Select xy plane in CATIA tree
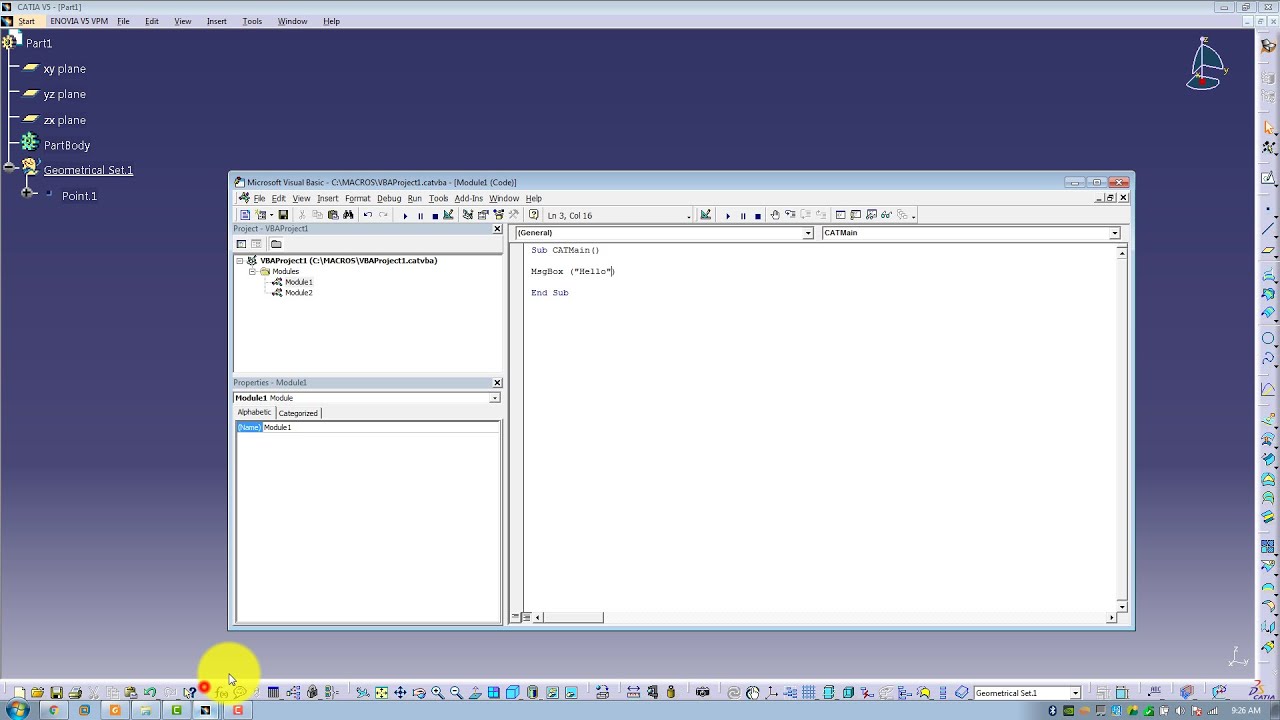This screenshot has height=720, width=1280. pos(64,69)
